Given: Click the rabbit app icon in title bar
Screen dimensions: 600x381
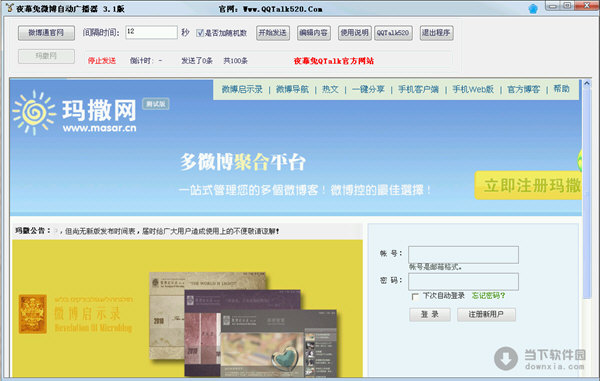Looking at the screenshot, I should (9, 8).
